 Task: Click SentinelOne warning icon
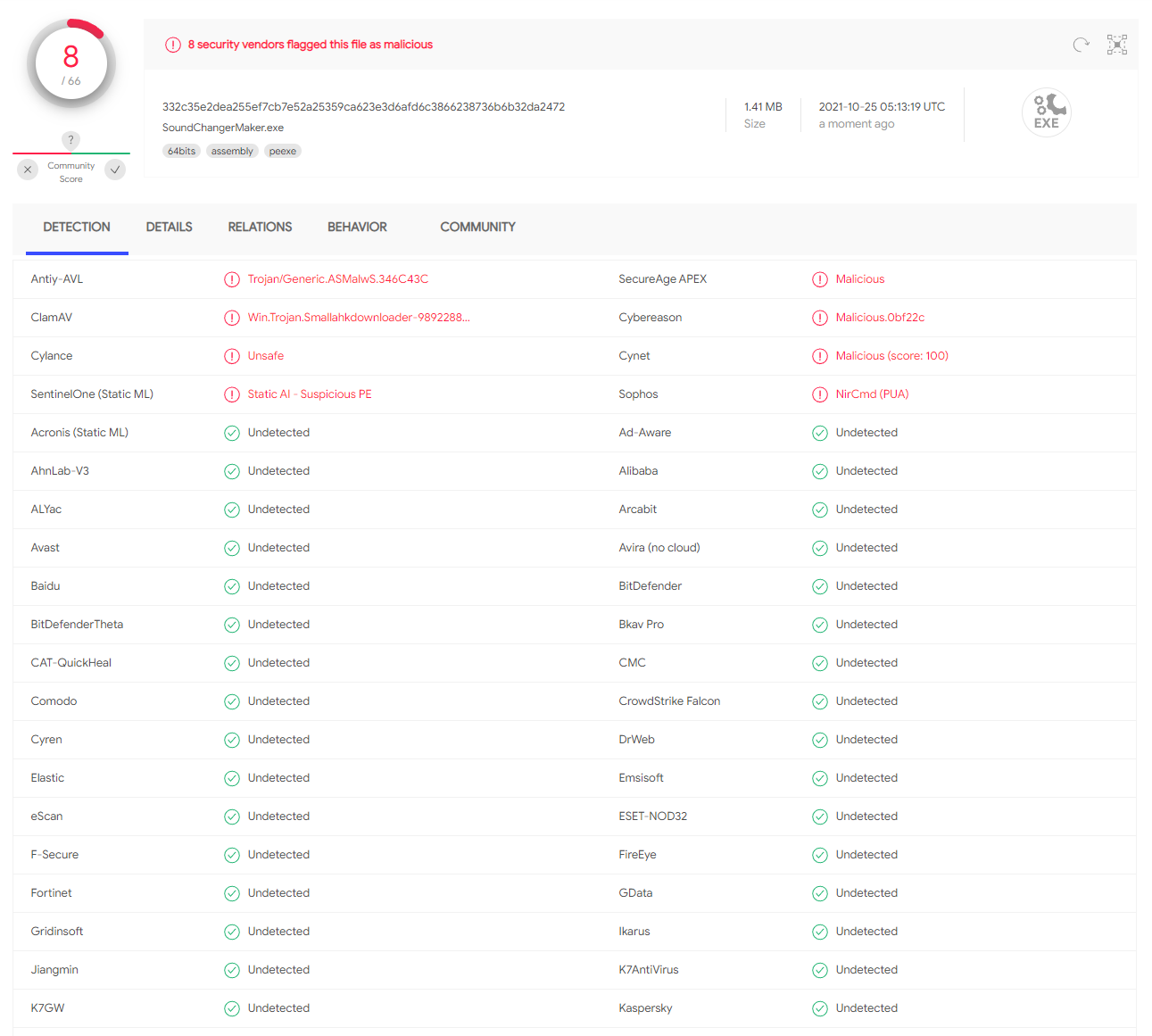232,394
